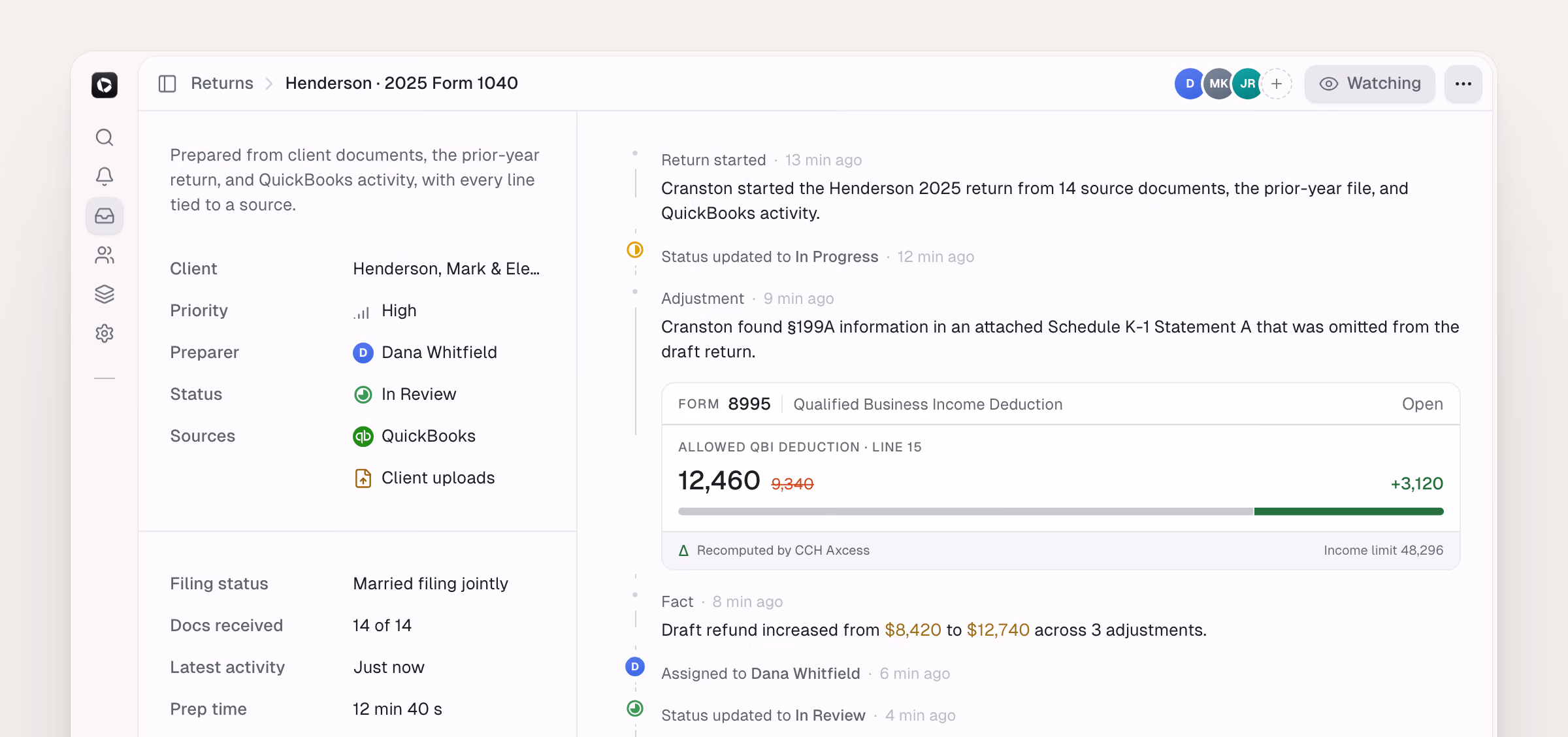
Task: Open QuickBooks source
Action: 414,436
